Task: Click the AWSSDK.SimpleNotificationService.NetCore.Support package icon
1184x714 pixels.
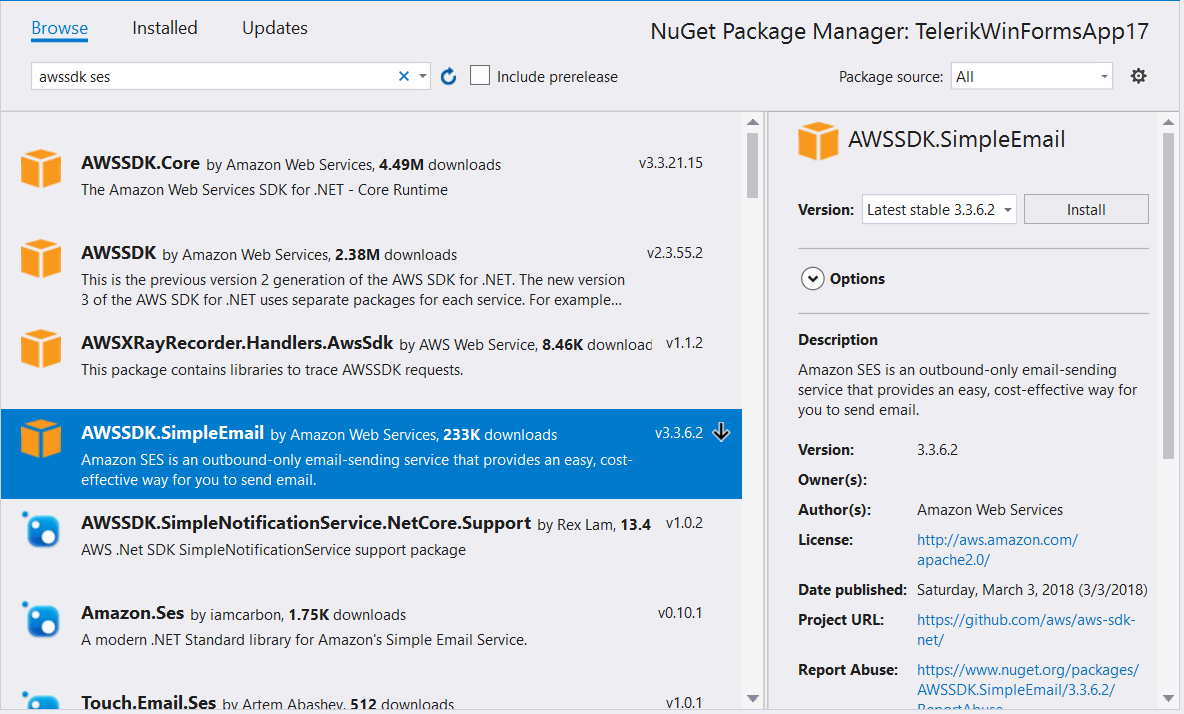Action: pyautogui.click(x=41, y=529)
